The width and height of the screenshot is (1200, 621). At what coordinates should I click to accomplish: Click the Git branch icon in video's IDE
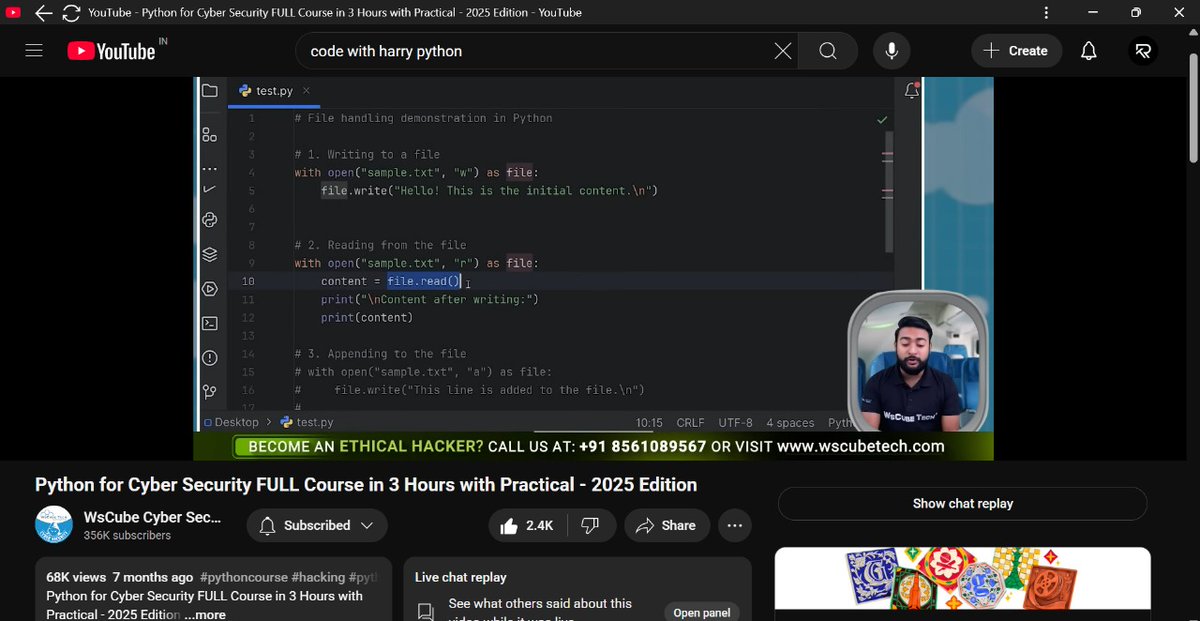point(210,391)
